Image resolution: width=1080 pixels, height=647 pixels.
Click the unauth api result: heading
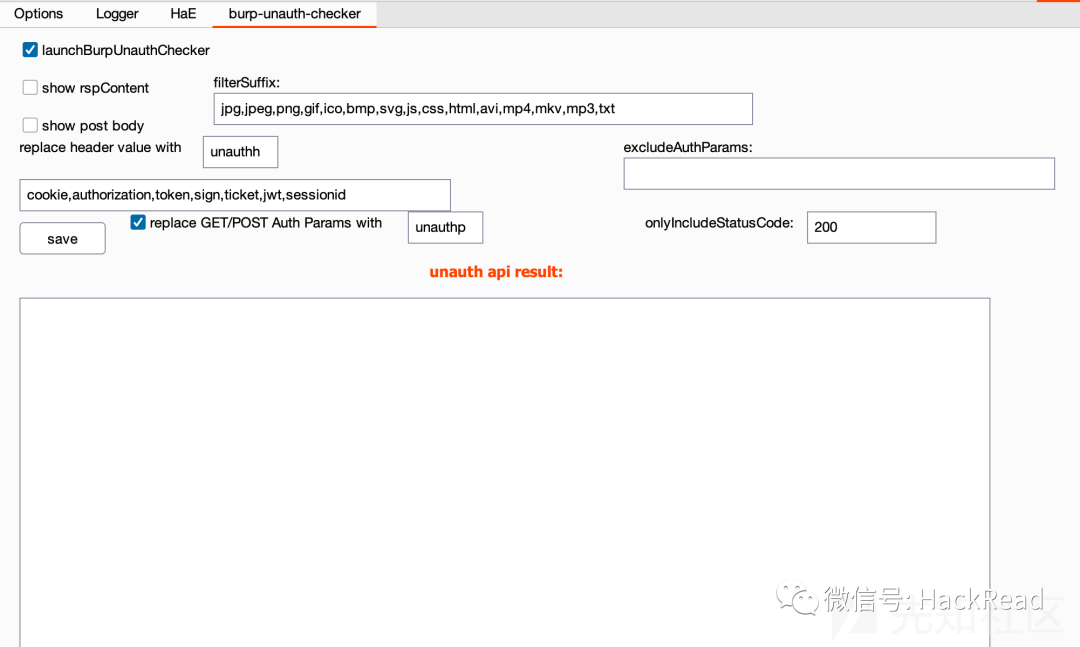point(496,272)
